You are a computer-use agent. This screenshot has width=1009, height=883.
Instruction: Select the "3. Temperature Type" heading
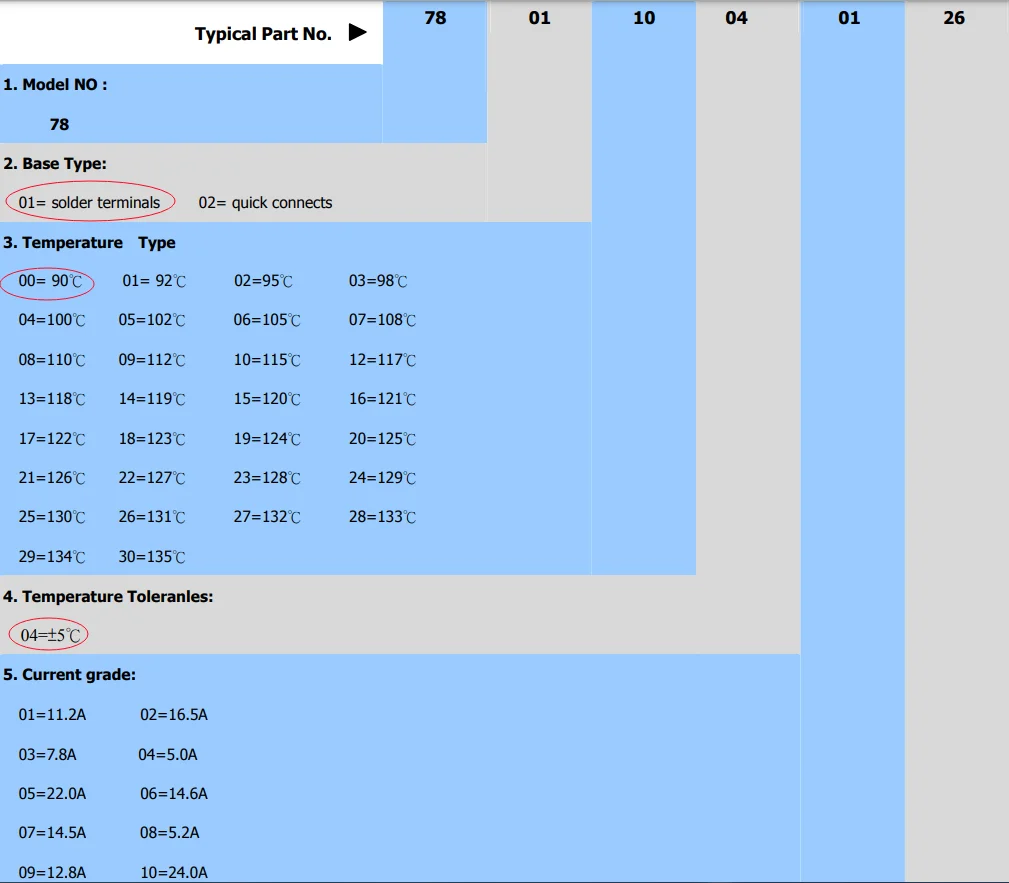[x=89, y=243]
